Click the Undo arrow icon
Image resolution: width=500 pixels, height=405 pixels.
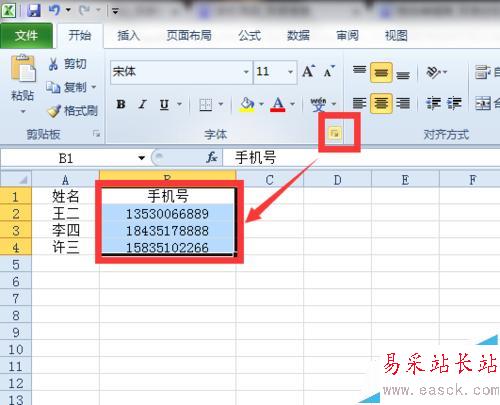54,10
